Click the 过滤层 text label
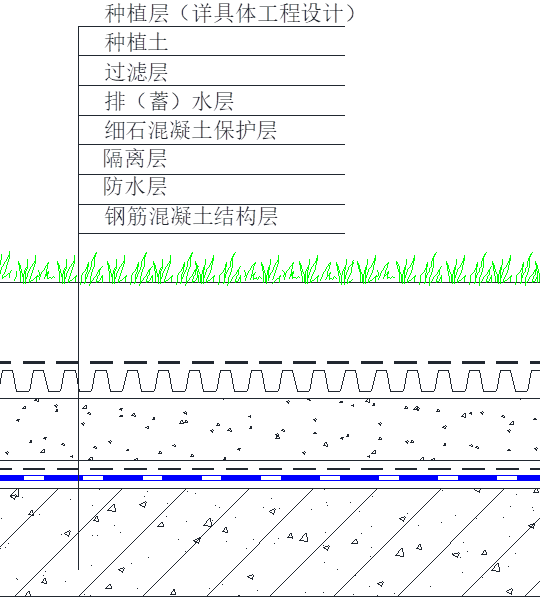This screenshot has width=541, height=599. (x=136, y=72)
